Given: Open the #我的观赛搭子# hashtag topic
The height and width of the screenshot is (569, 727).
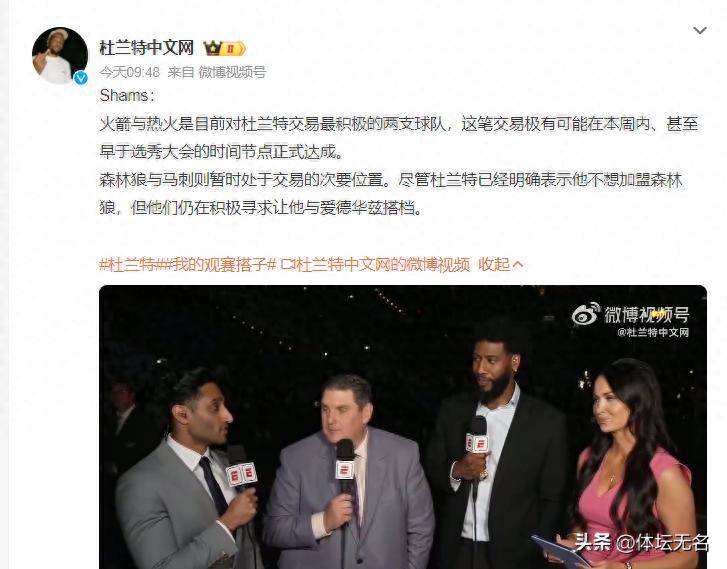Looking at the screenshot, I should coord(218,264).
